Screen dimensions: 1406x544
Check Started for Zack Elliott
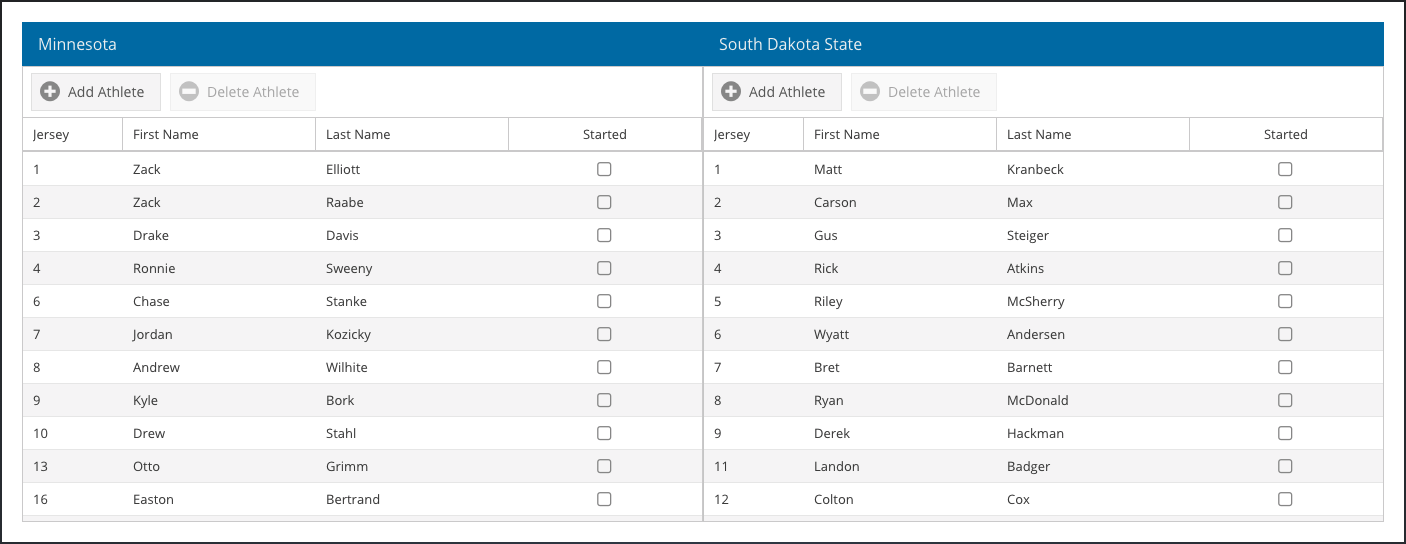604,169
